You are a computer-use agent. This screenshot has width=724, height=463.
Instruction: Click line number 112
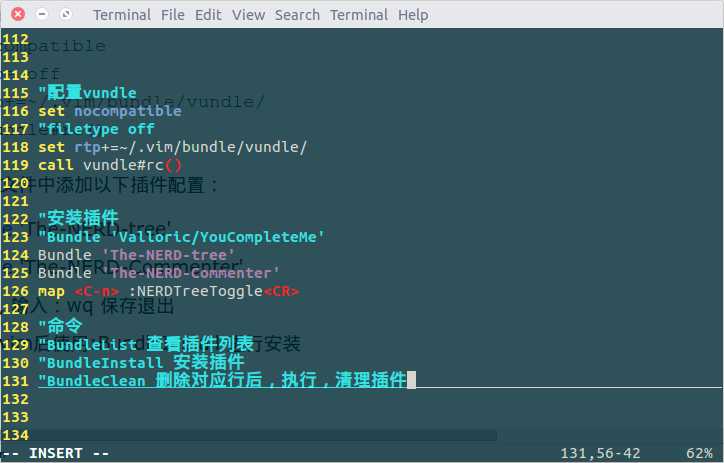pyautogui.click(x=16, y=39)
